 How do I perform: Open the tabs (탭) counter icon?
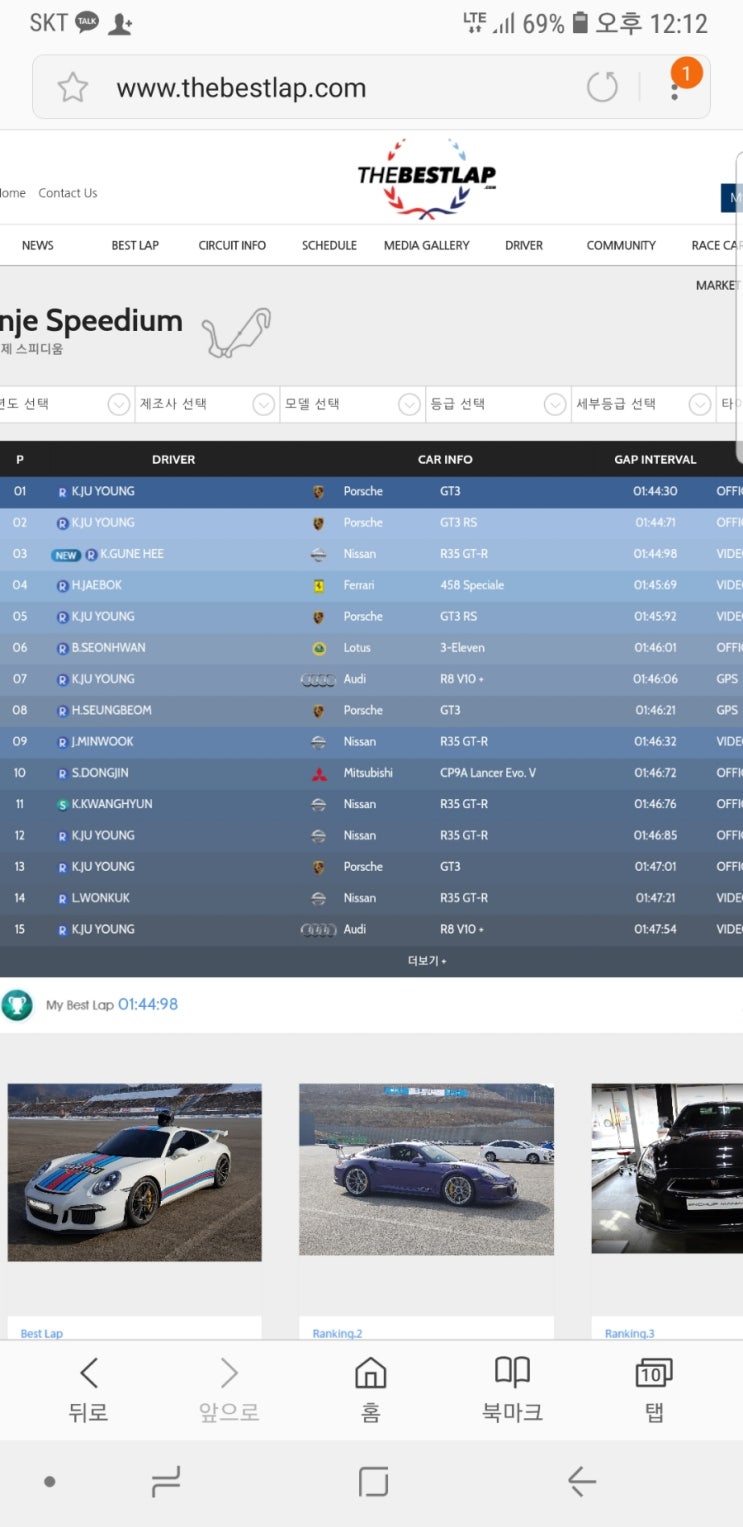[x=654, y=1389]
